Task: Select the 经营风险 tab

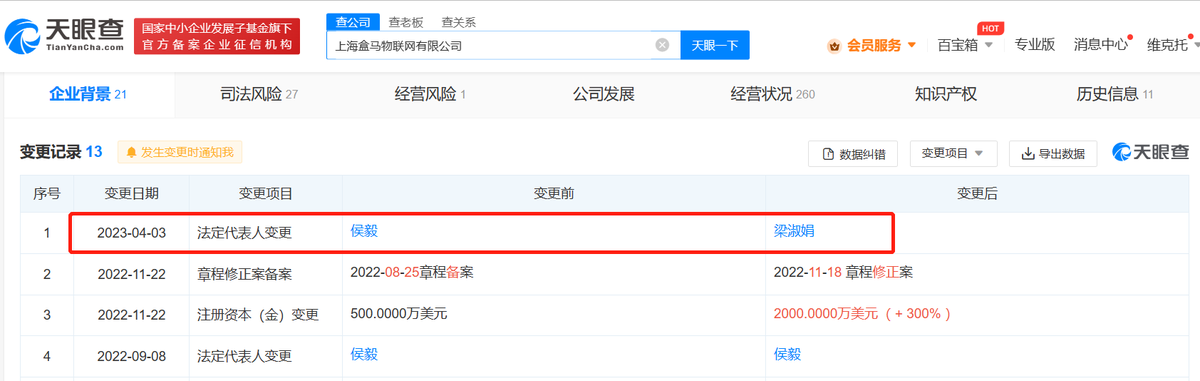Action: [x=430, y=95]
